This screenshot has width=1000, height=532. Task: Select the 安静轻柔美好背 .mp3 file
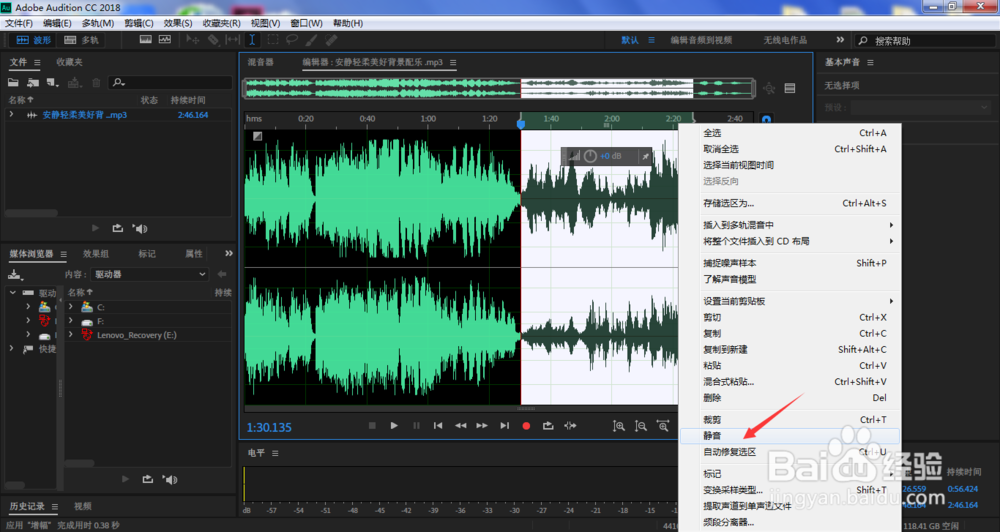(84, 115)
